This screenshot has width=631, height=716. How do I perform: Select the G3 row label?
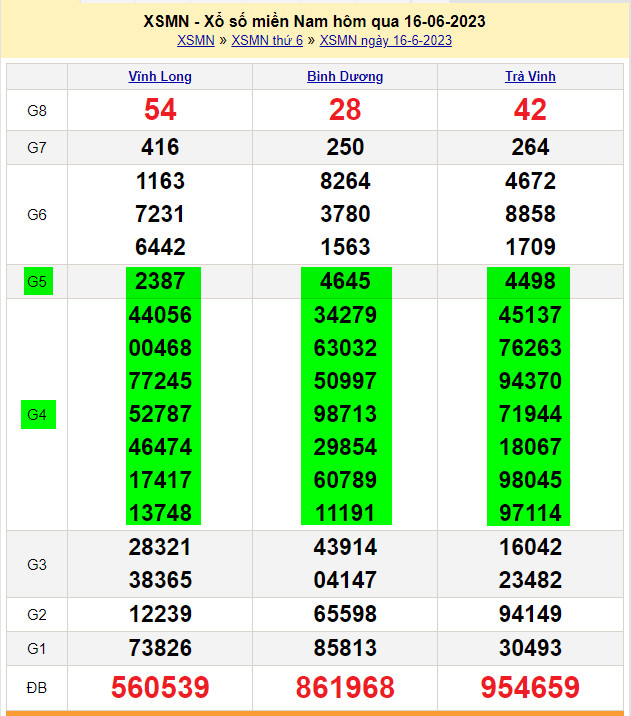(x=37, y=564)
